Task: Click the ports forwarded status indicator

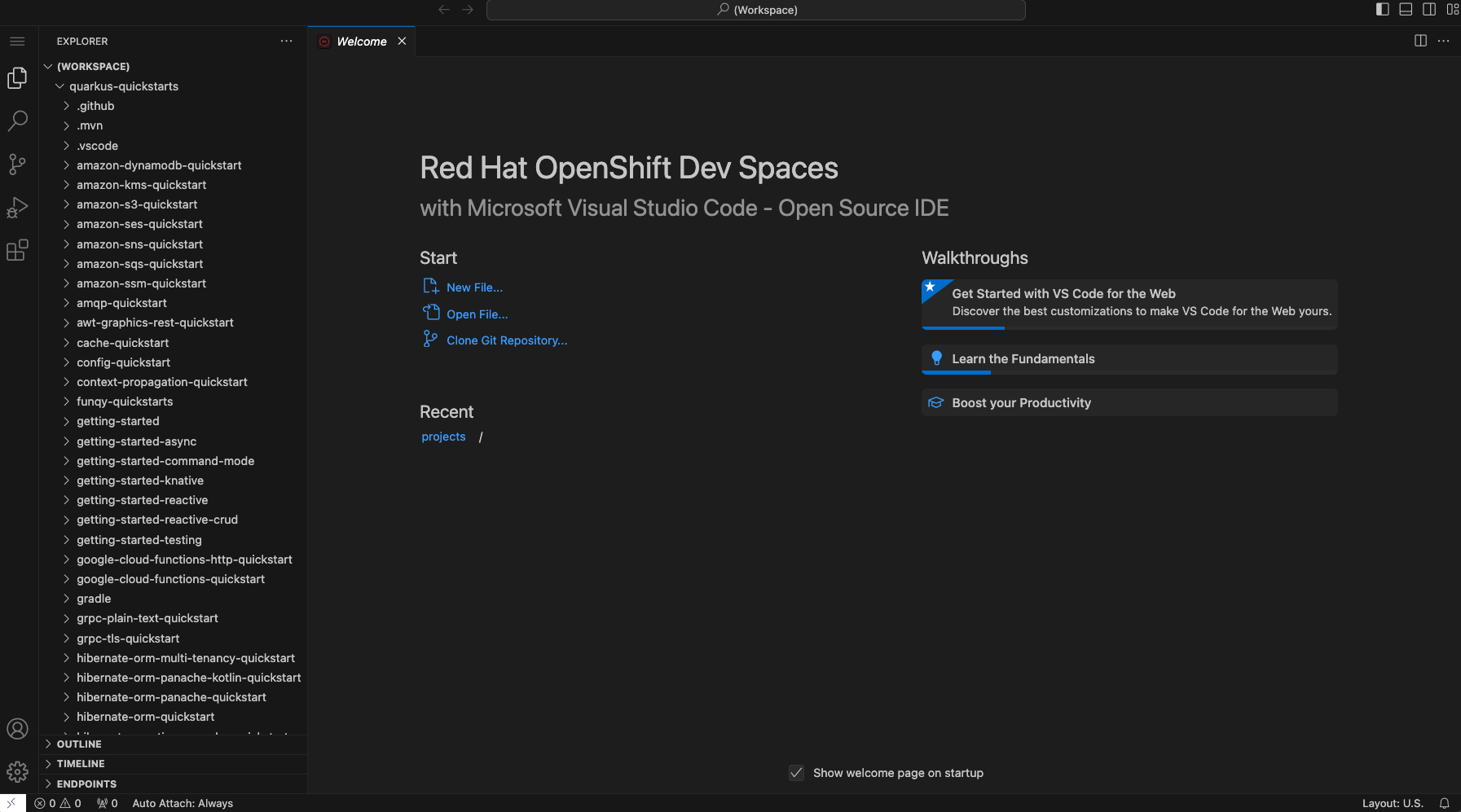Action: click(x=107, y=803)
